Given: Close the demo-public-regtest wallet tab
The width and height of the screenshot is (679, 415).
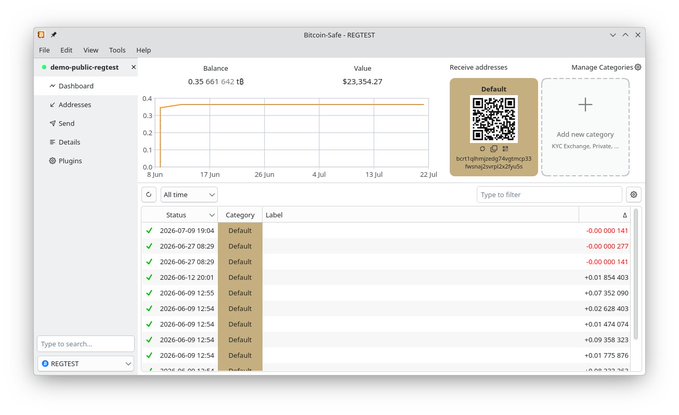Looking at the screenshot, I should pyautogui.click(x=133, y=67).
